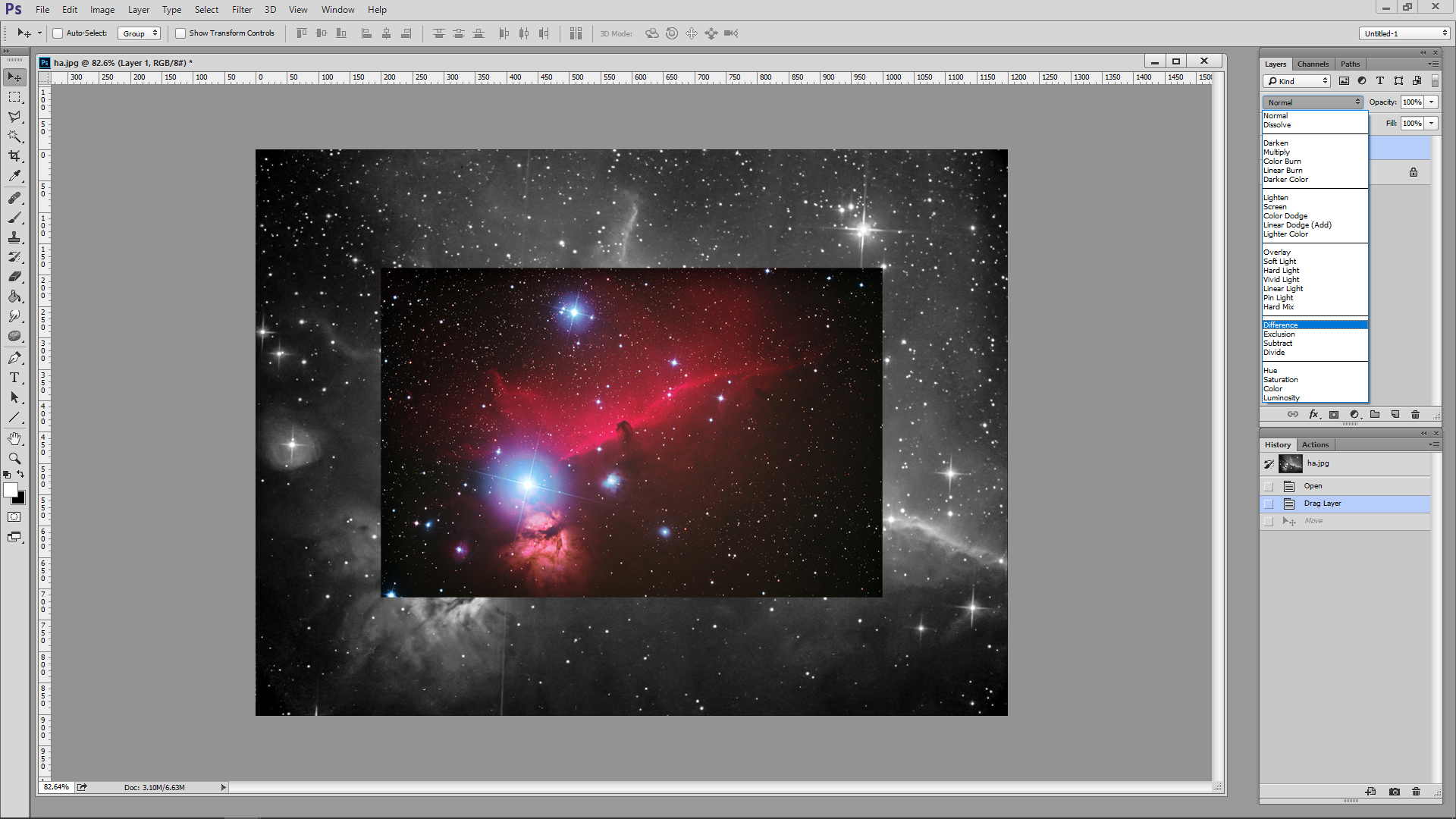1456x819 pixels.
Task: Select the Pen tool
Action: pyautogui.click(x=14, y=358)
